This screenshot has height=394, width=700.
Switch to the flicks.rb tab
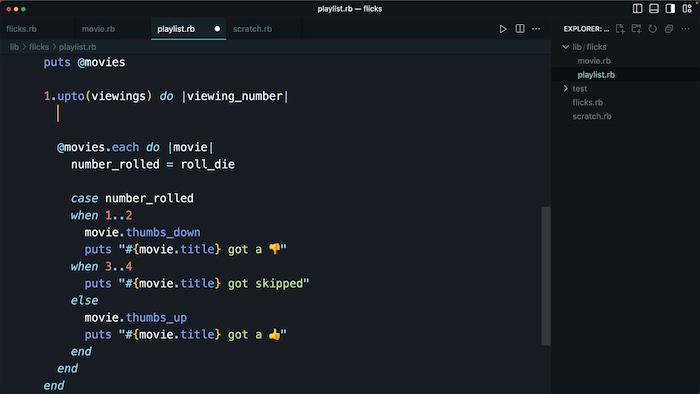[21, 29]
